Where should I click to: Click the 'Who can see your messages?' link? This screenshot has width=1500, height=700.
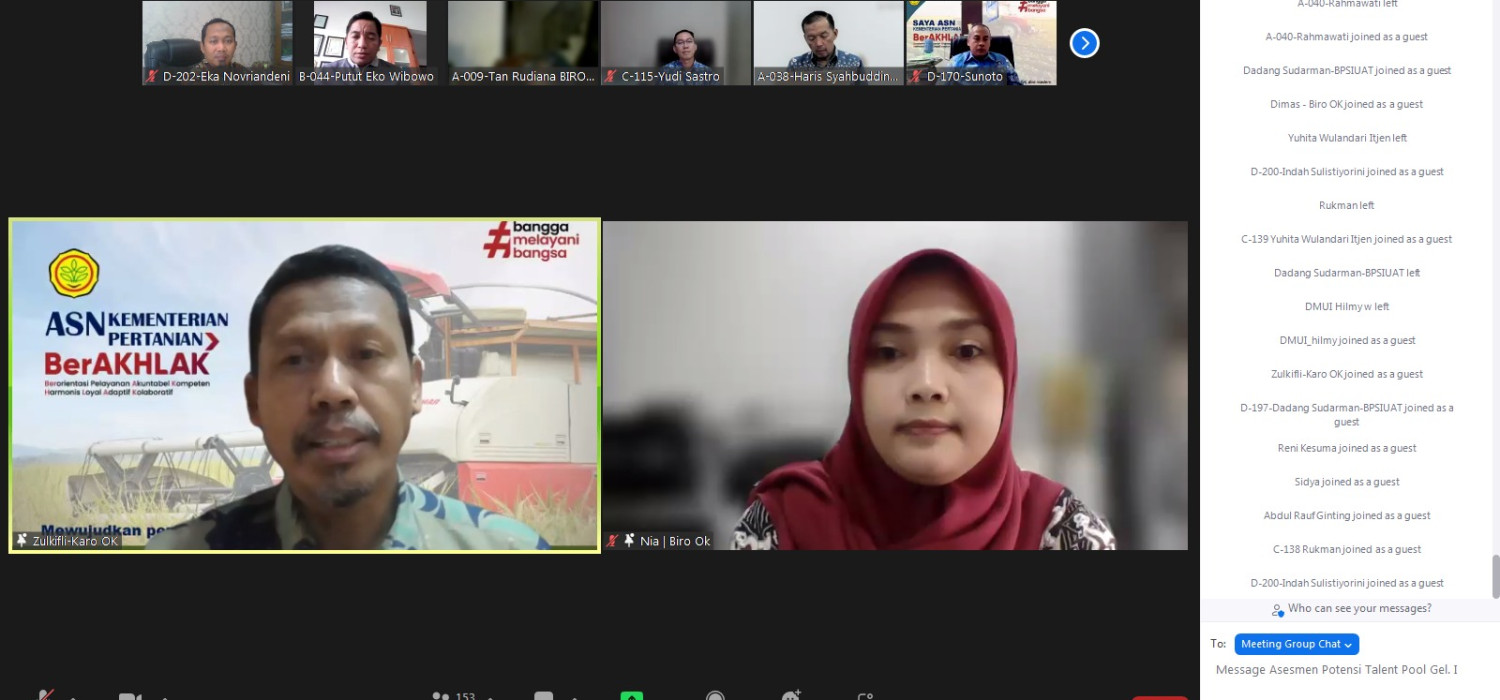[x=1358, y=608]
